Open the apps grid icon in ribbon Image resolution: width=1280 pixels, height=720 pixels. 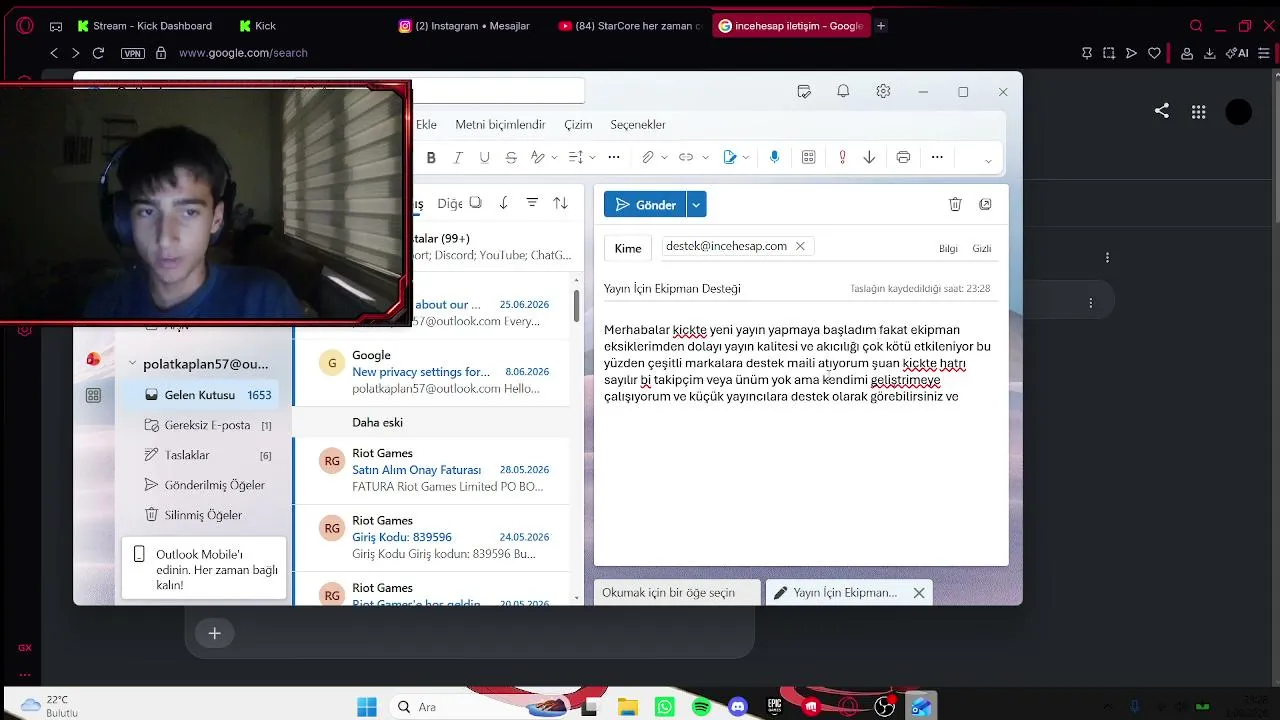pyautogui.click(x=809, y=157)
